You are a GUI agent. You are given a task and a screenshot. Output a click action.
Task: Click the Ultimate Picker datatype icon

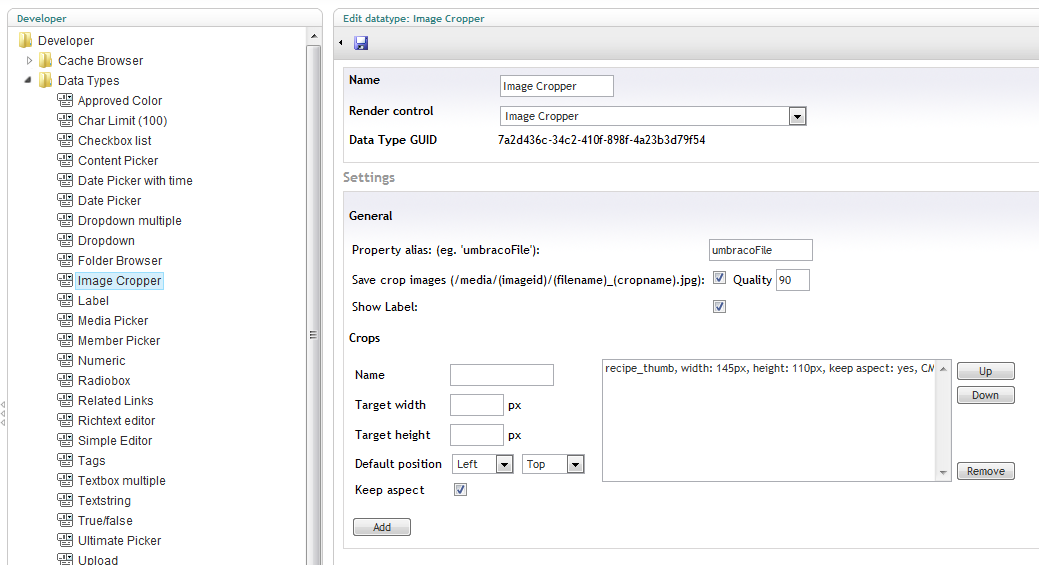coord(65,540)
